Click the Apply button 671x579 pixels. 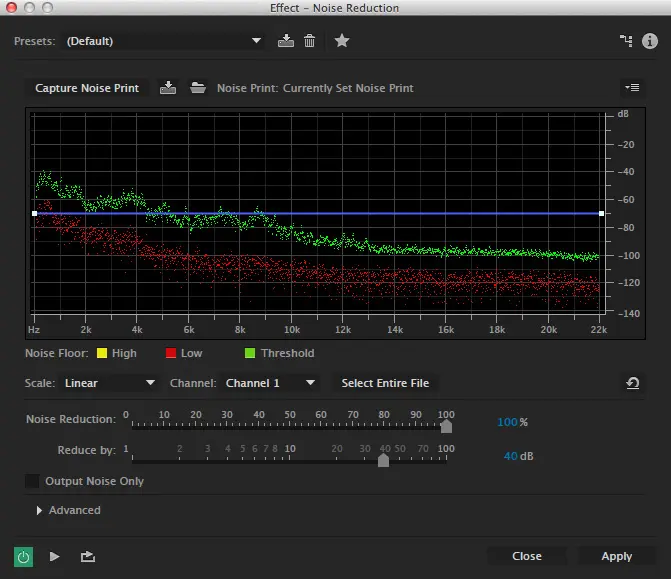tap(616, 556)
